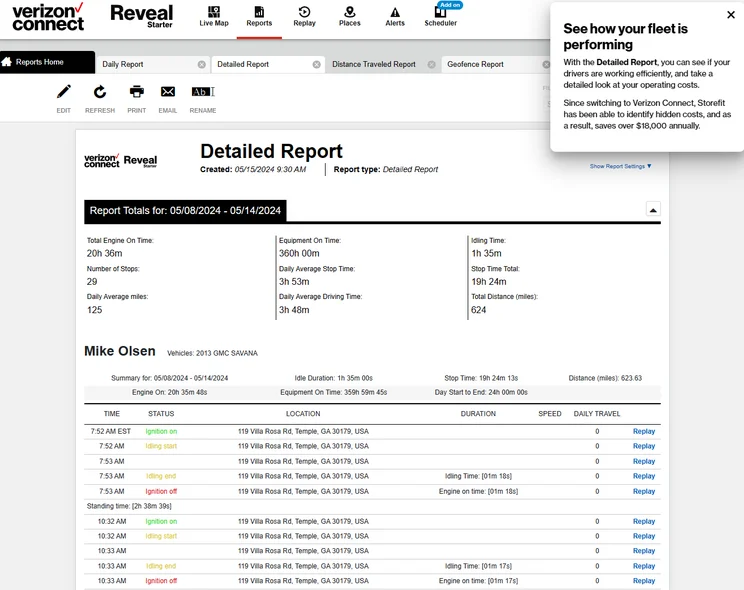Screen dimensions: 744x590
Task: Click Replay for 10:33 AM Idling end
Action: [x=644, y=566]
